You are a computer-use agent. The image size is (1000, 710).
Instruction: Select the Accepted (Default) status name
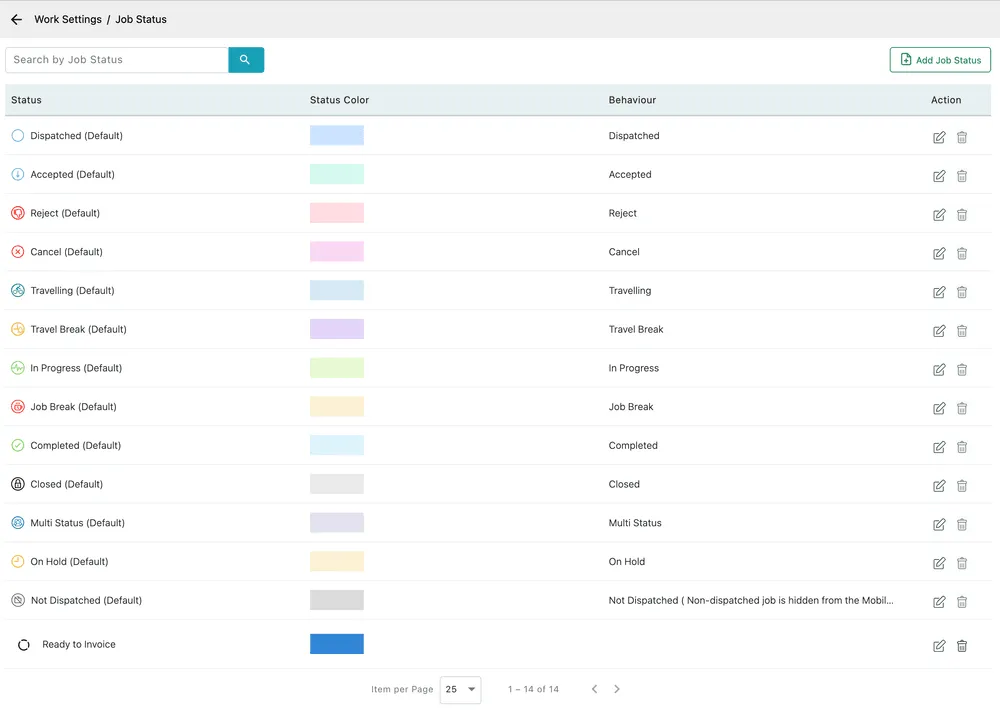pos(73,174)
